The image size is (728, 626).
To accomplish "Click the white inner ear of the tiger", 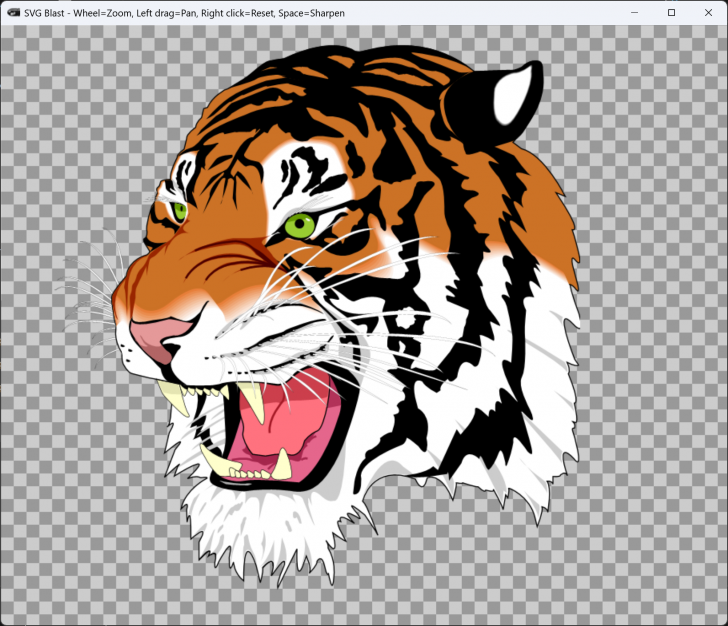I will click(513, 94).
